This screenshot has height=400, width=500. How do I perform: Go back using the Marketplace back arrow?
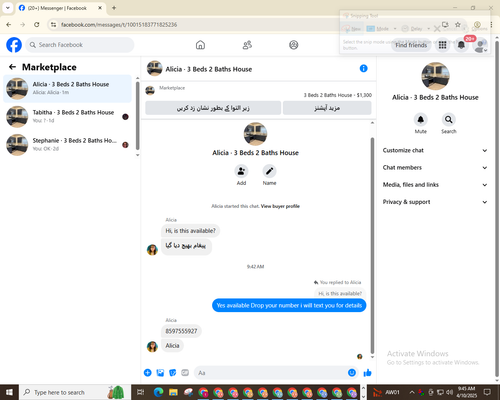[12, 67]
